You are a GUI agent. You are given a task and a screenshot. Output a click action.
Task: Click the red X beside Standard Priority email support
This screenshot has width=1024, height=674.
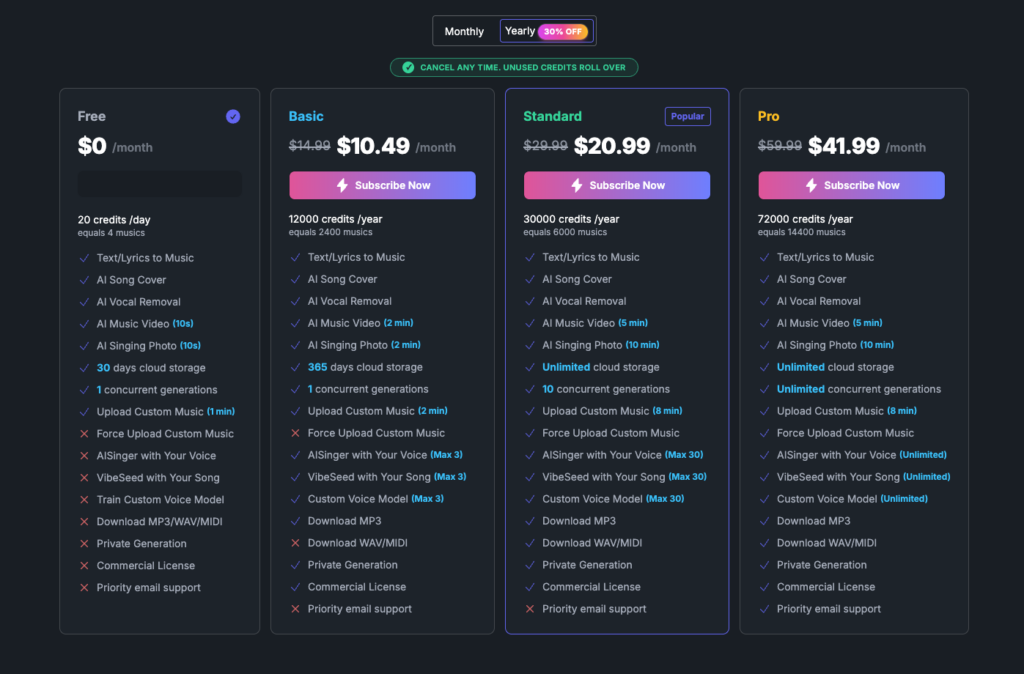[530, 609]
